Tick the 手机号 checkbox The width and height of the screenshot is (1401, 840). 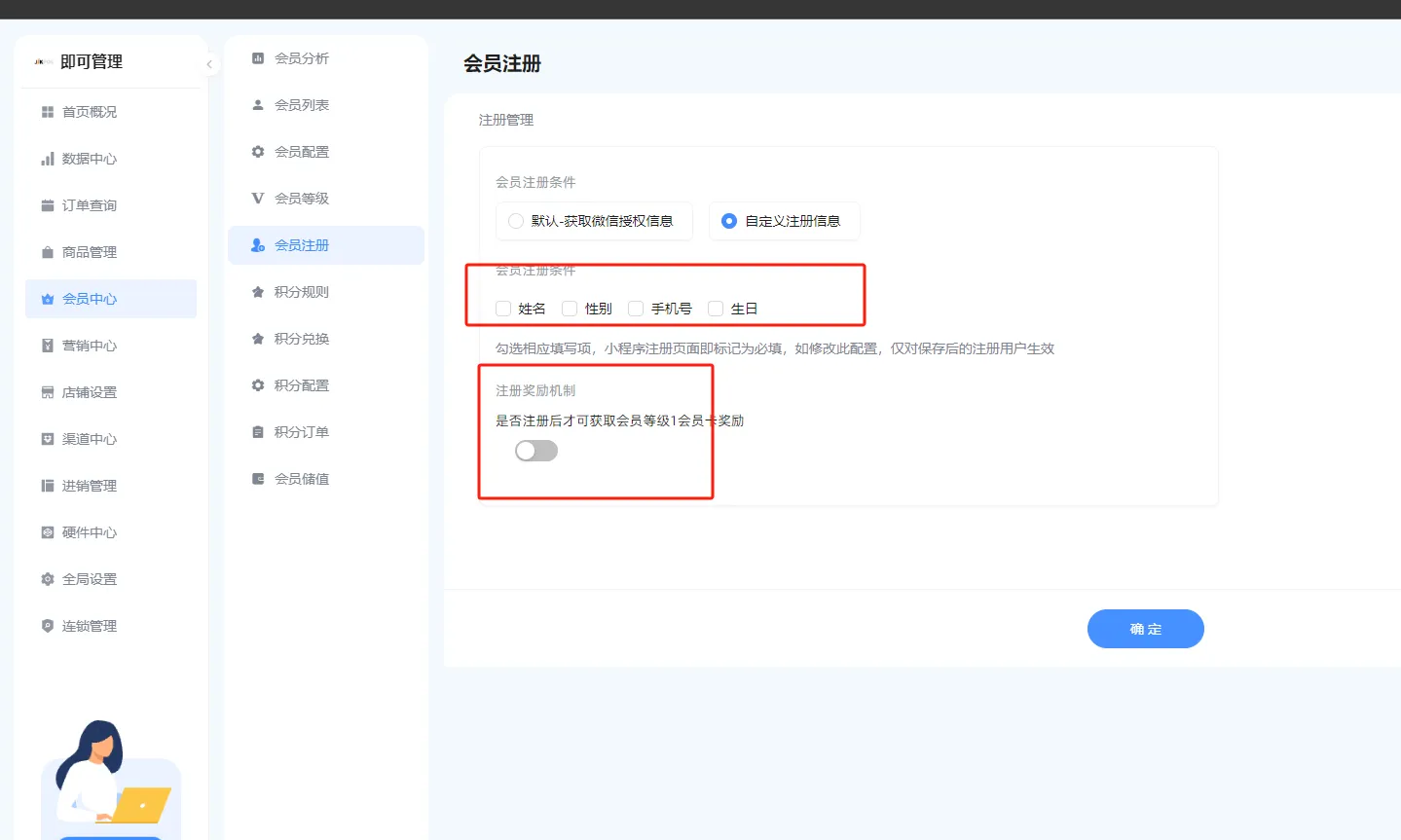click(636, 309)
